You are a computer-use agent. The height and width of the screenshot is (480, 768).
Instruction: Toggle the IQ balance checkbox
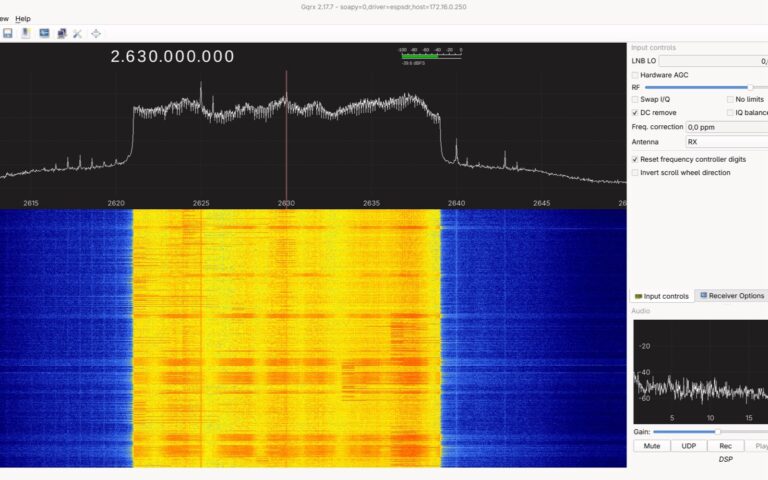(730, 113)
